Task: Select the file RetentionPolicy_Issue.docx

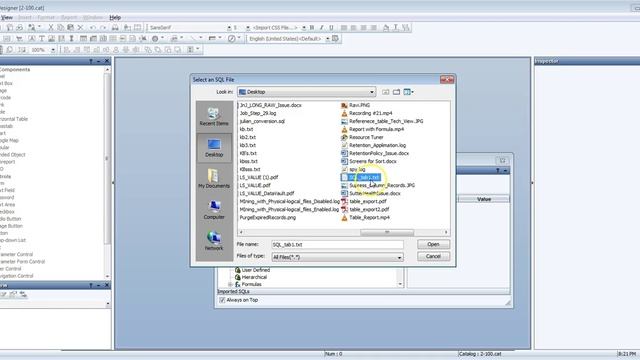Action: pyautogui.click(x=379, y=153)
